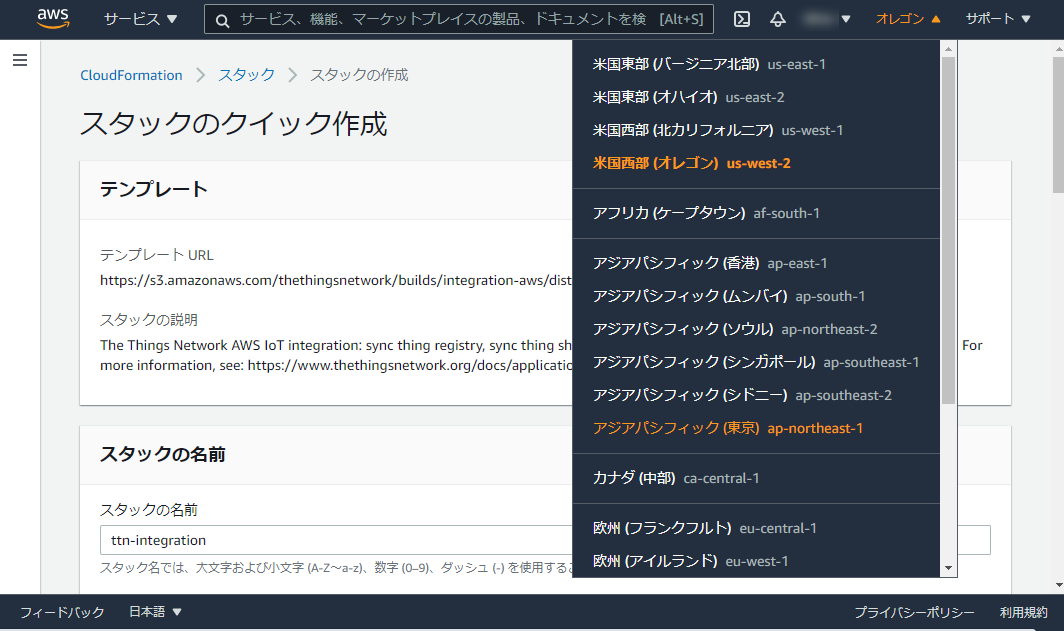The height and width of the screenshot is (631, 1064).
Task: Select region 欧州 (アイルランド) eu-west-1
Action: 756,561
